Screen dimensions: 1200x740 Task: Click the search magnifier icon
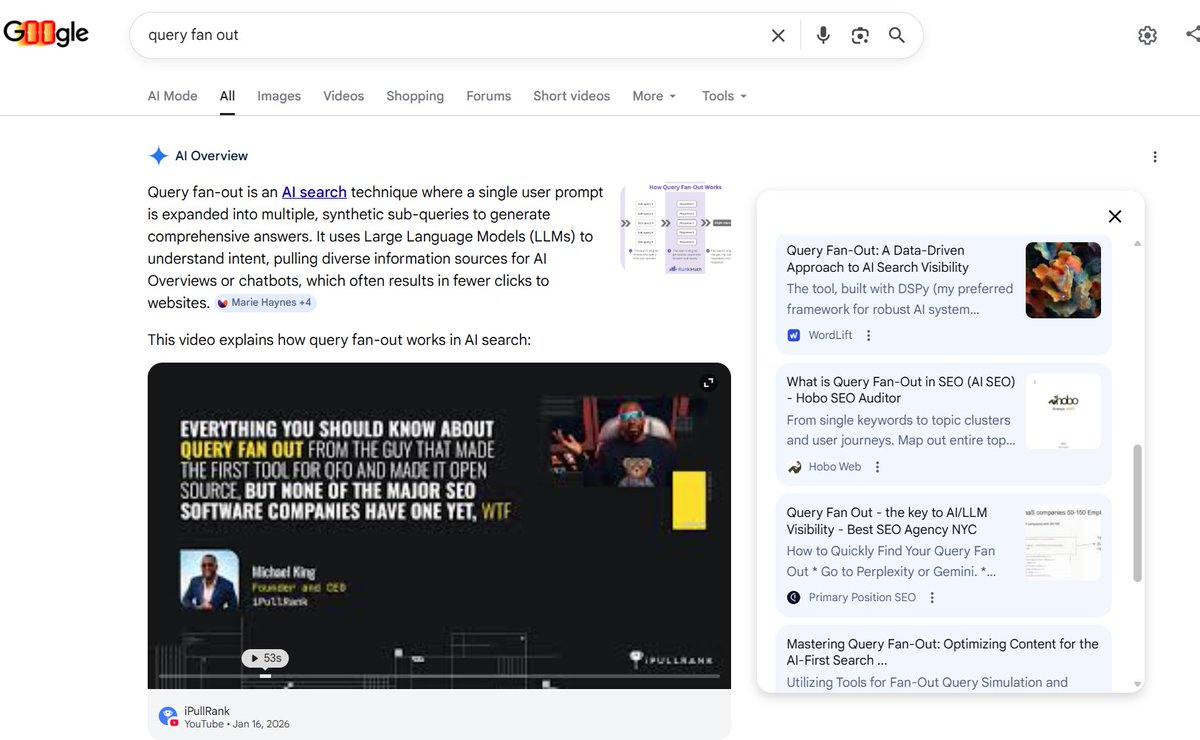[x=896, y=35]
